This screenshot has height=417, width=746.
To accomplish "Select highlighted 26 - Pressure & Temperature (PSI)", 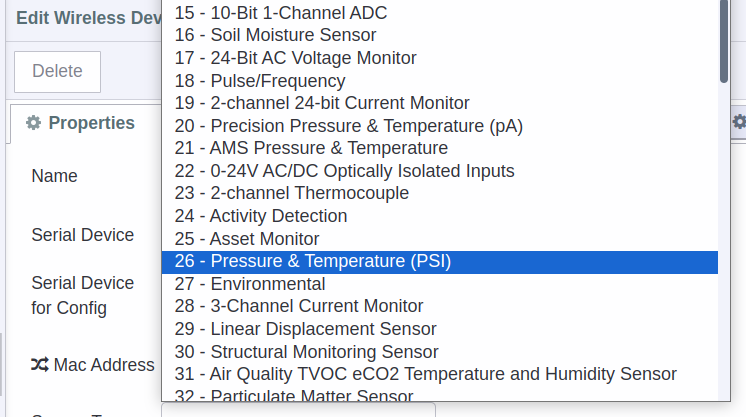I will [440, 262].
